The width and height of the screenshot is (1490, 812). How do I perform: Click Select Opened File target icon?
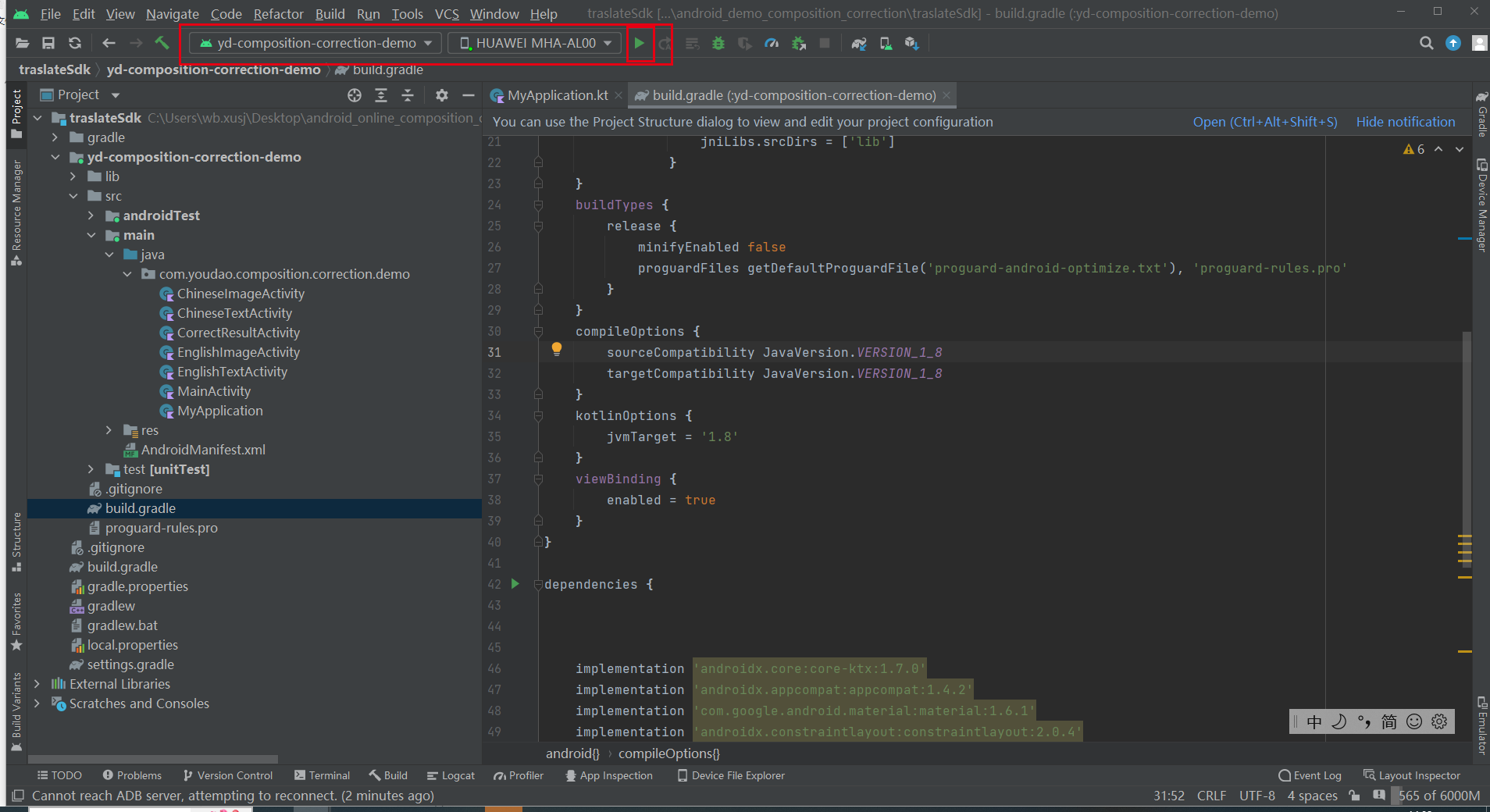[355, 95]
